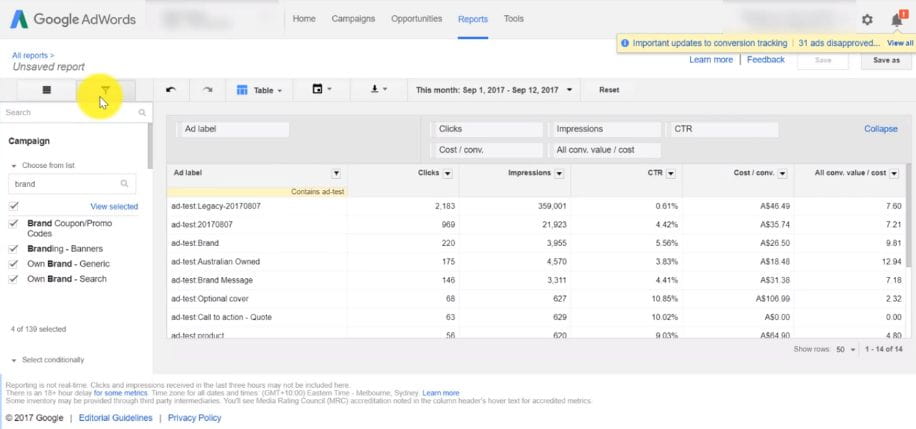Click the CTR metric chip
916x429 pixels.
(x=723, y=129)
